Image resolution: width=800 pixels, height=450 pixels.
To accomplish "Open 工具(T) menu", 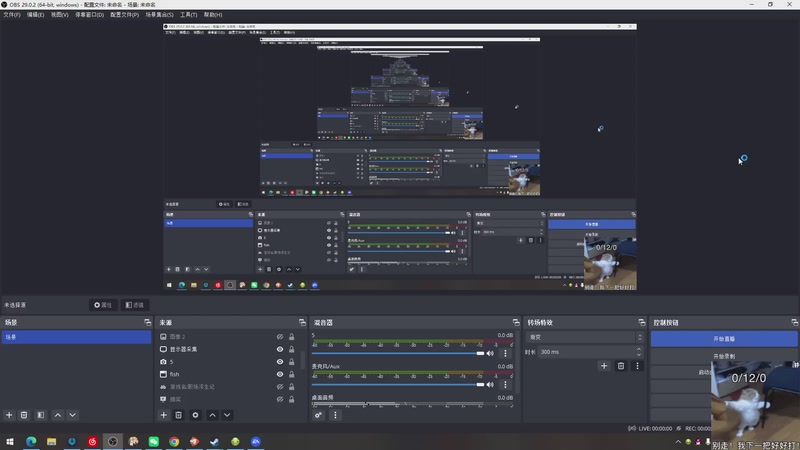I will [188, 15].
